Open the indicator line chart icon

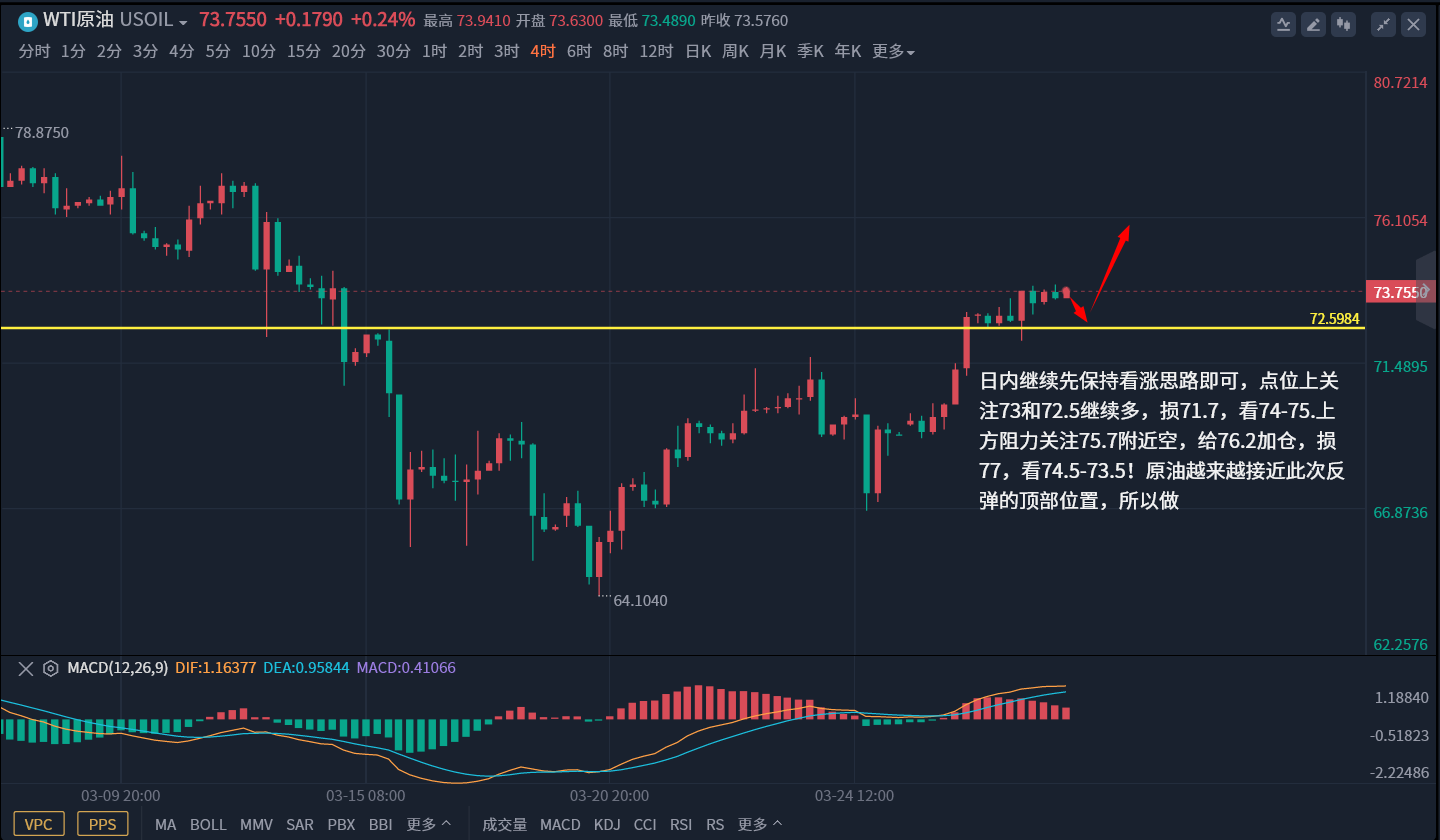(x=1284, y=25)
